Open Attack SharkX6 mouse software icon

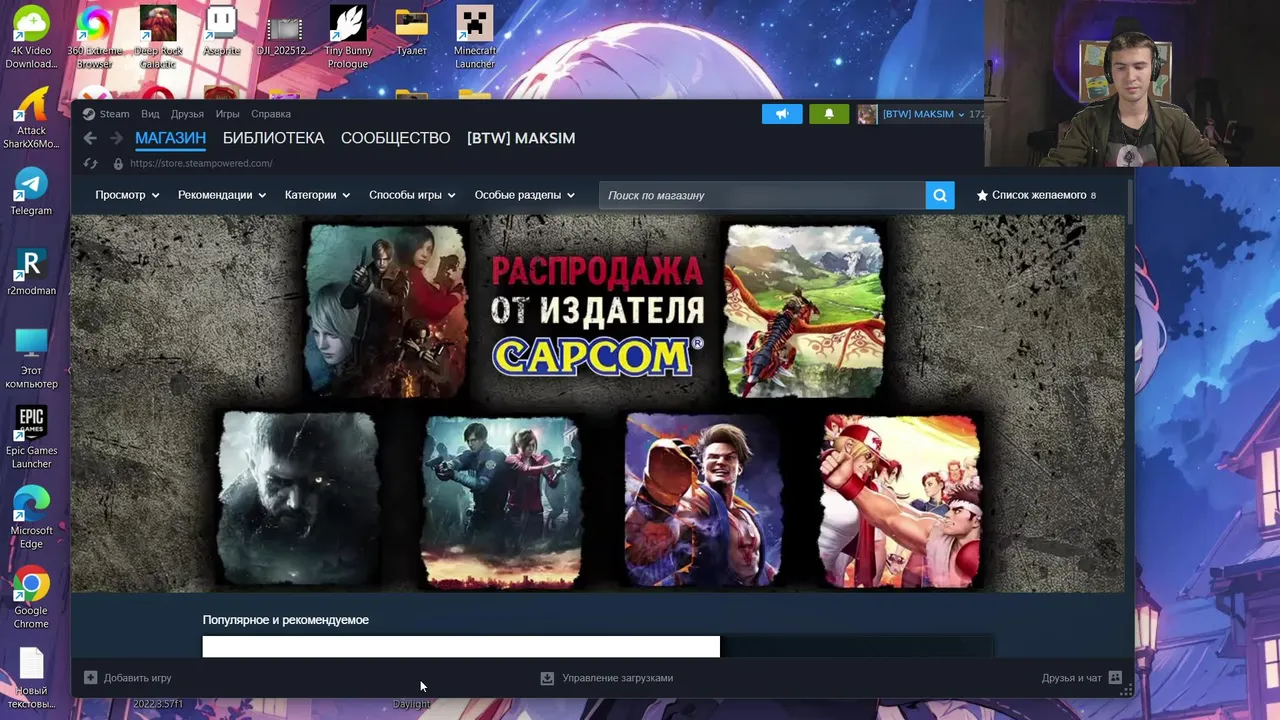coord(31,118)
